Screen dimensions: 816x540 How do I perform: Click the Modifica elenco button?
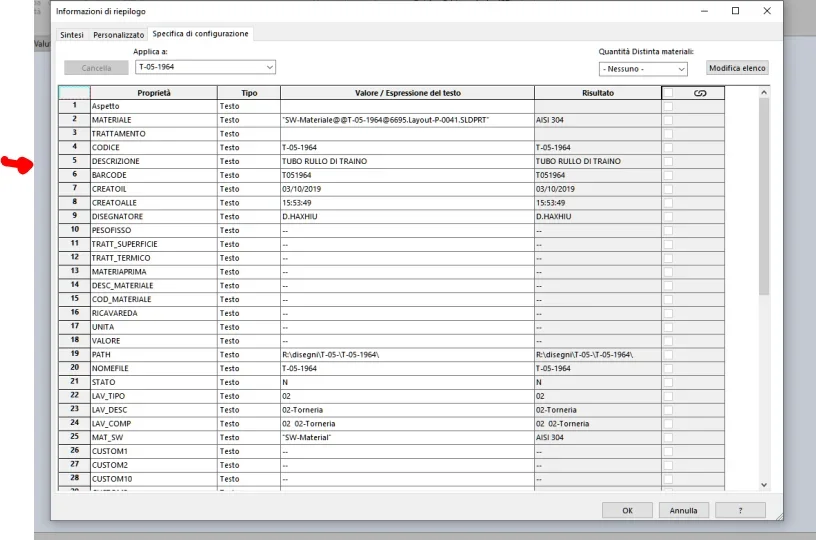click(x=737, y=68)
